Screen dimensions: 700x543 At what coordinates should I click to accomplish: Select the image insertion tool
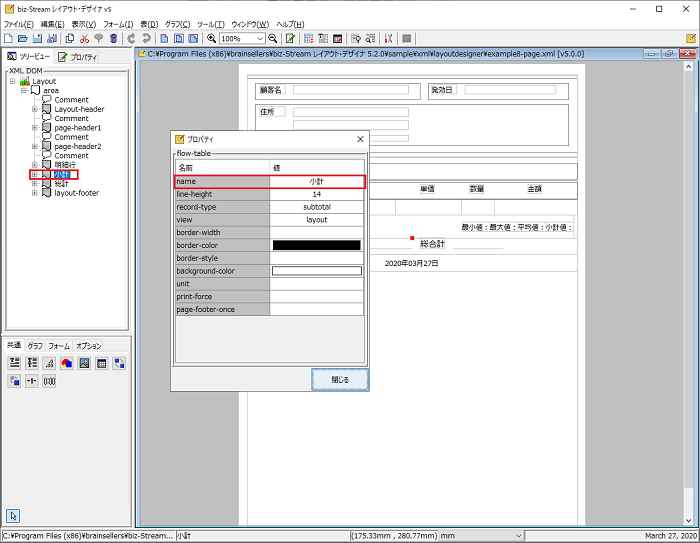[84, 363]
